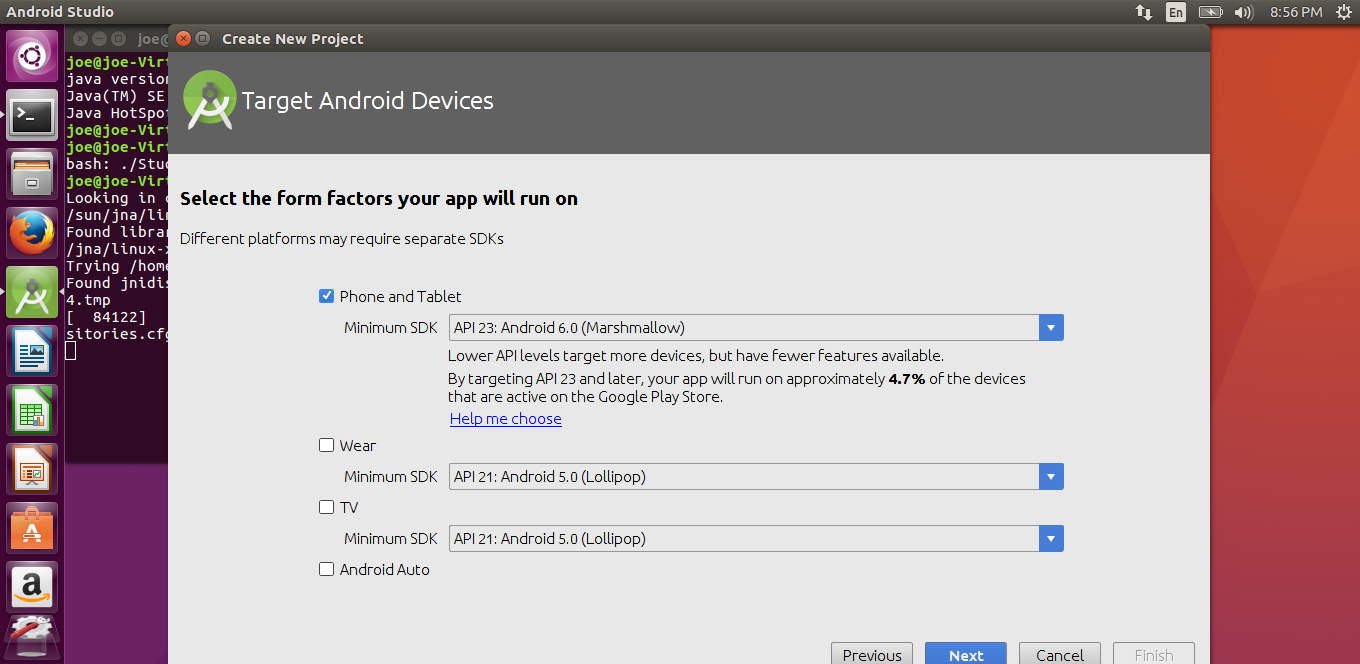This screenshot has width=1360, height=664.
Task: Close the Create New Project dialog
Action: pos(183,39)
